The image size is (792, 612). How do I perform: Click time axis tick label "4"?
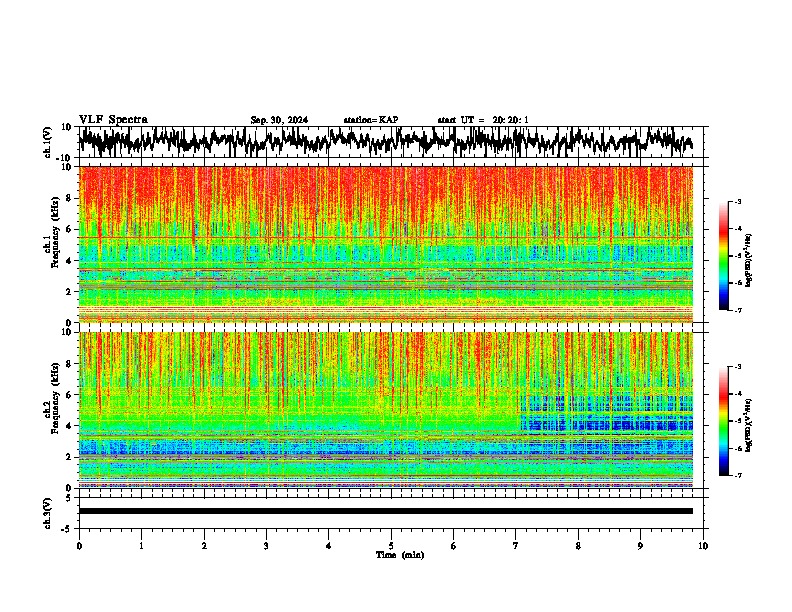(329, 546)
